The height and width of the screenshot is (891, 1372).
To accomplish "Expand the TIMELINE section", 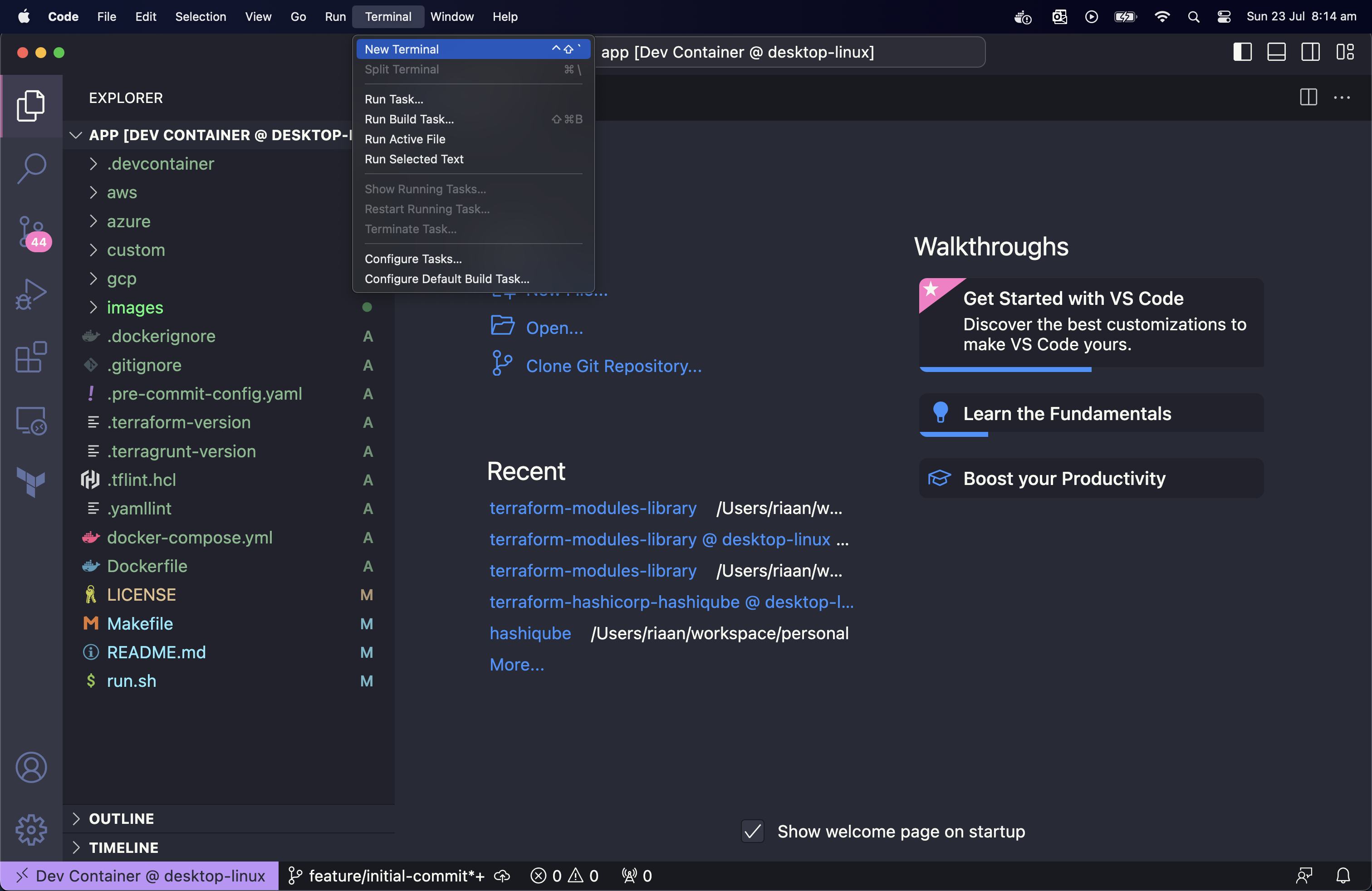I will tap(75, 847).
